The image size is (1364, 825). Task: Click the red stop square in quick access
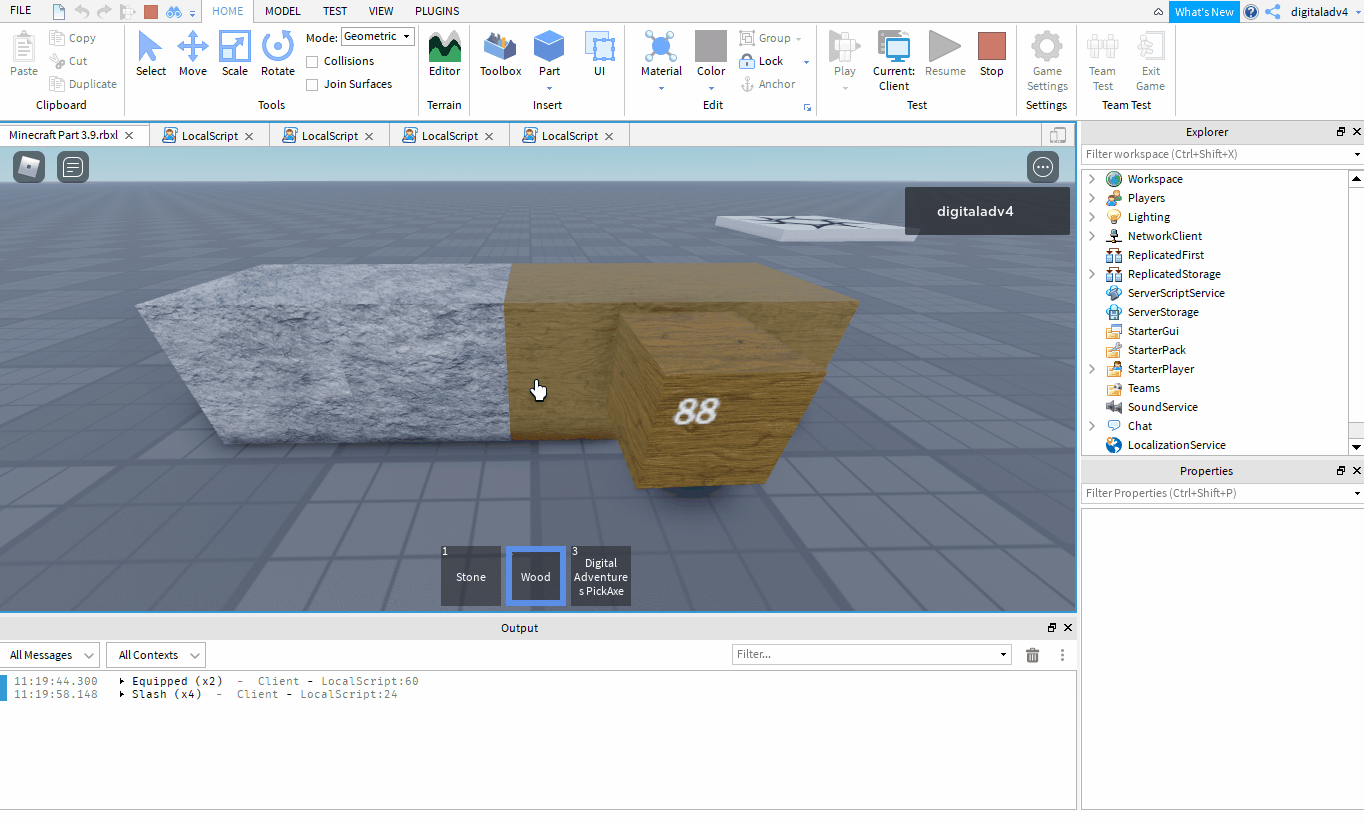point(151,12)
